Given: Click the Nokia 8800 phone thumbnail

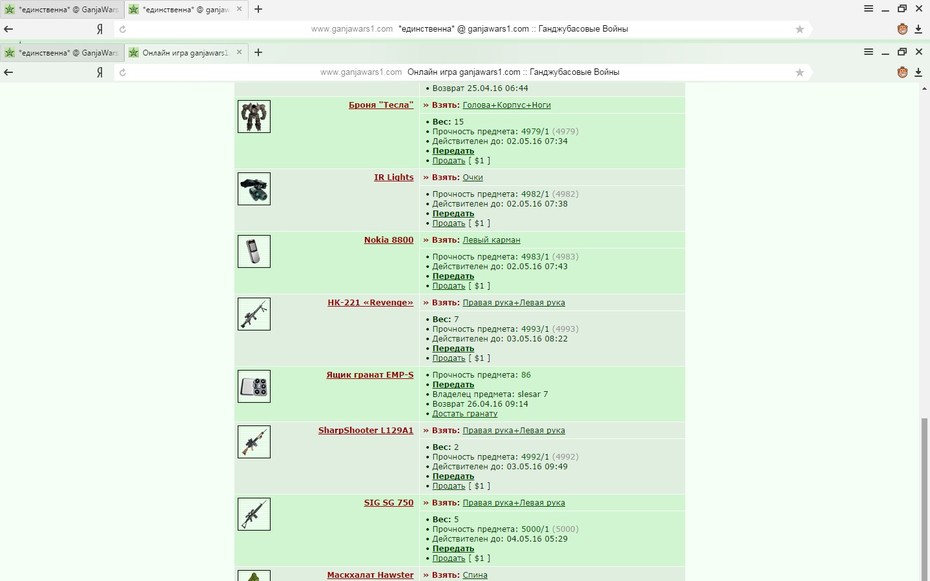Looking at the screenshot, I should click(x=254, y=251).
